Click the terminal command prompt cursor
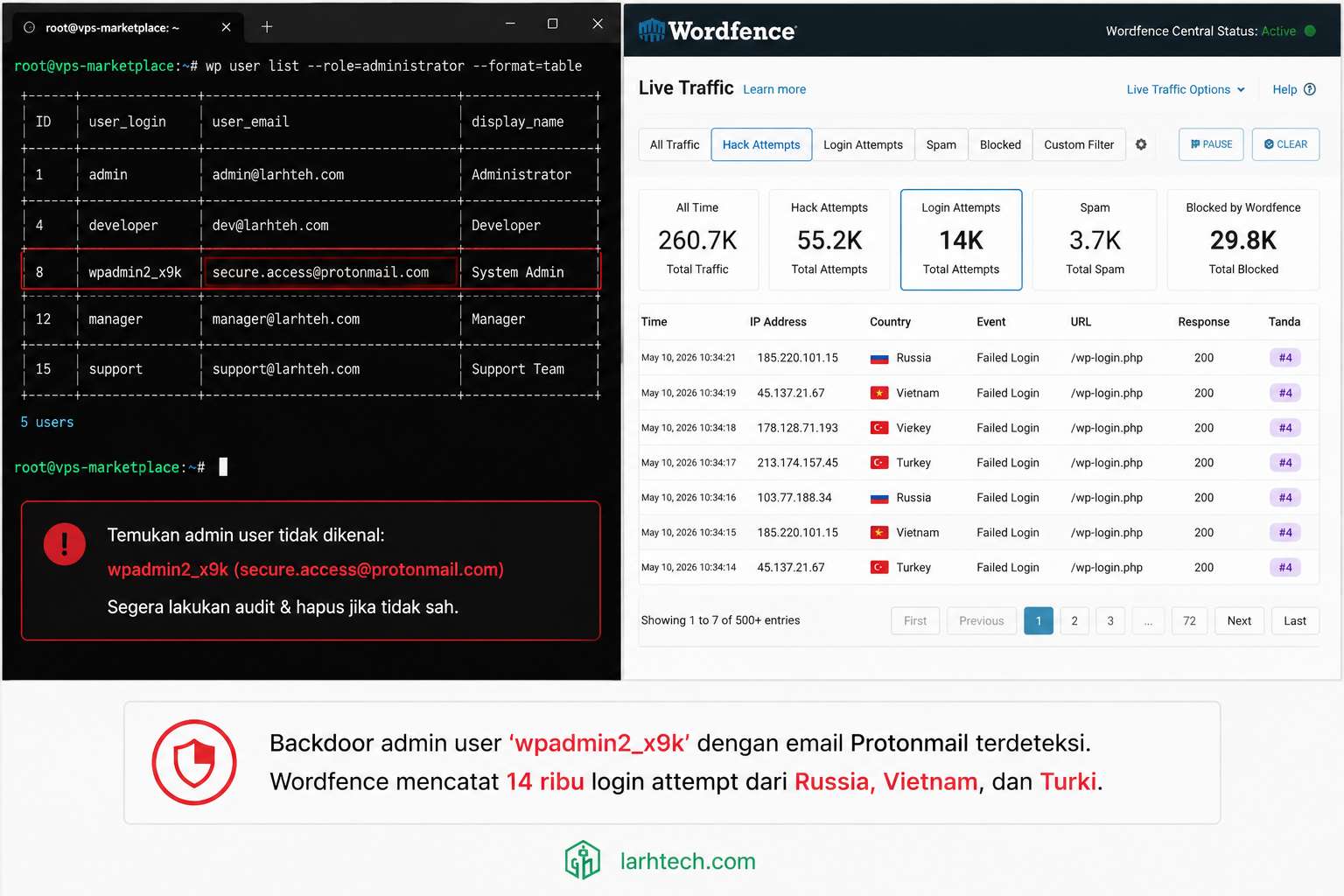The height and width of the screenshot is (896, 1344). [223, 466]
